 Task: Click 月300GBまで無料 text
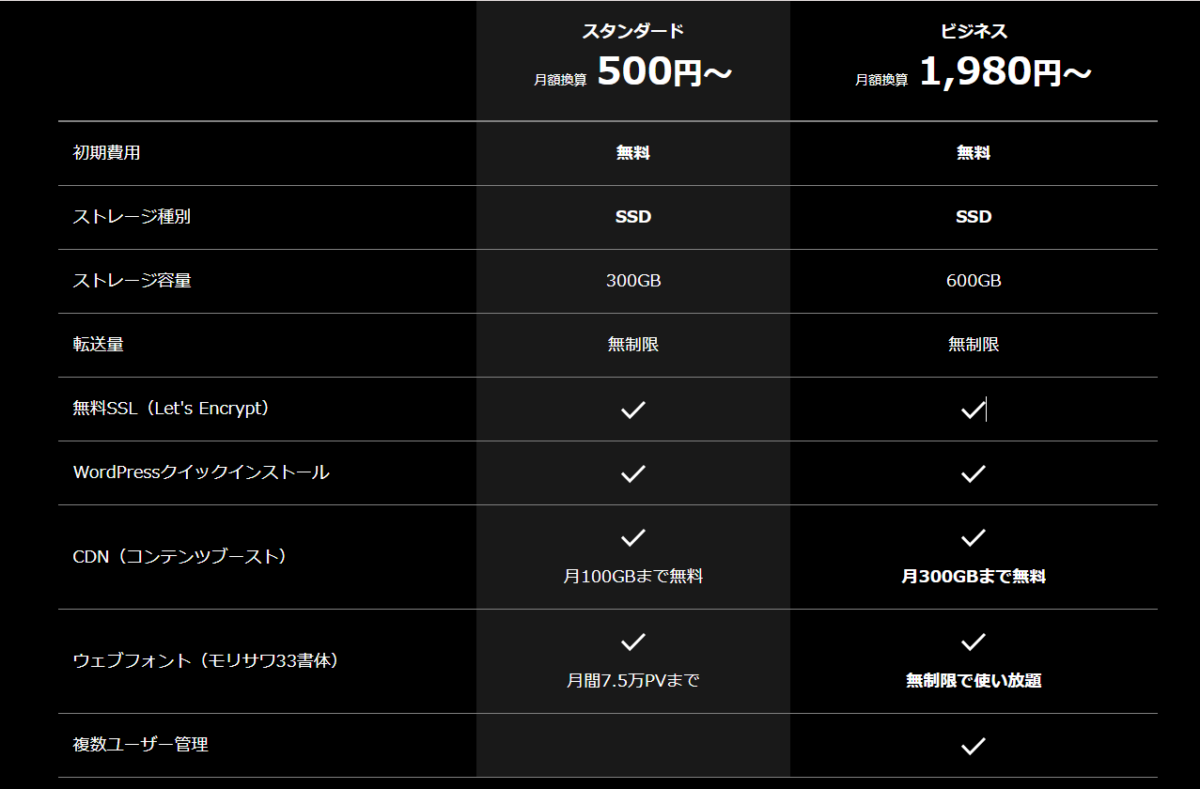click(x=973, y=577)
